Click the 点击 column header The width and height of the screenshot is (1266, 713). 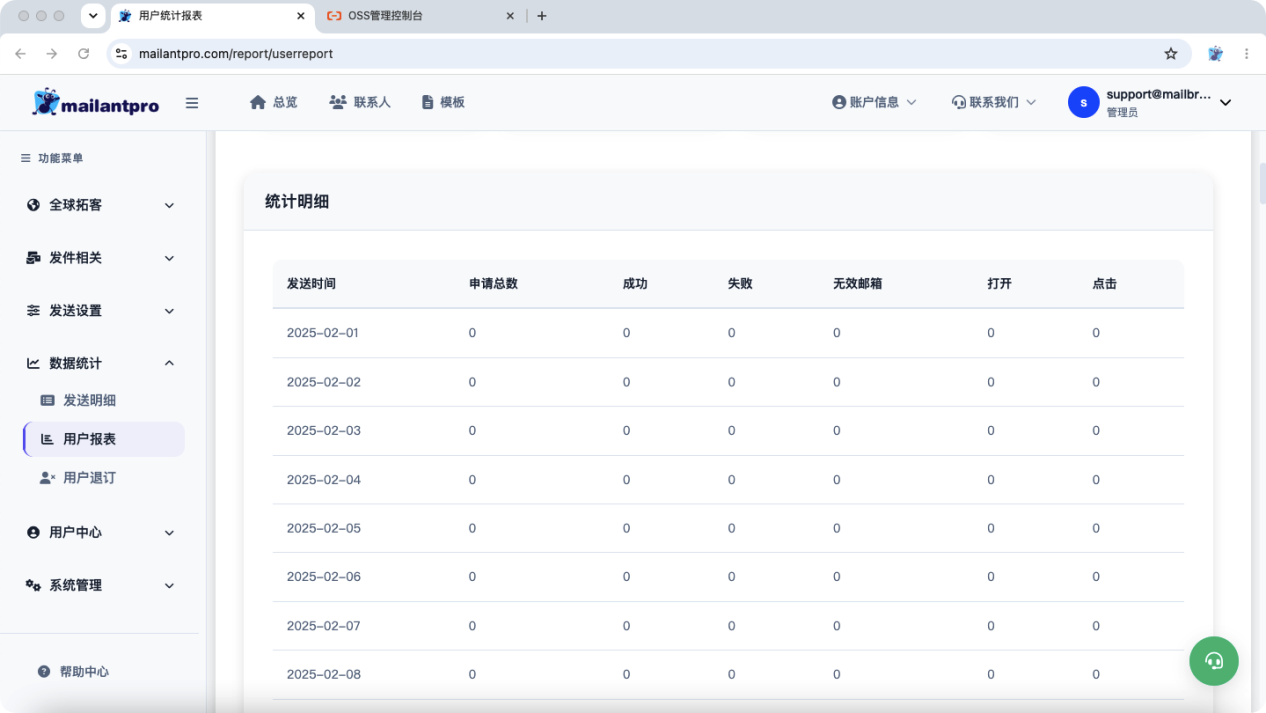[1104, 284]
